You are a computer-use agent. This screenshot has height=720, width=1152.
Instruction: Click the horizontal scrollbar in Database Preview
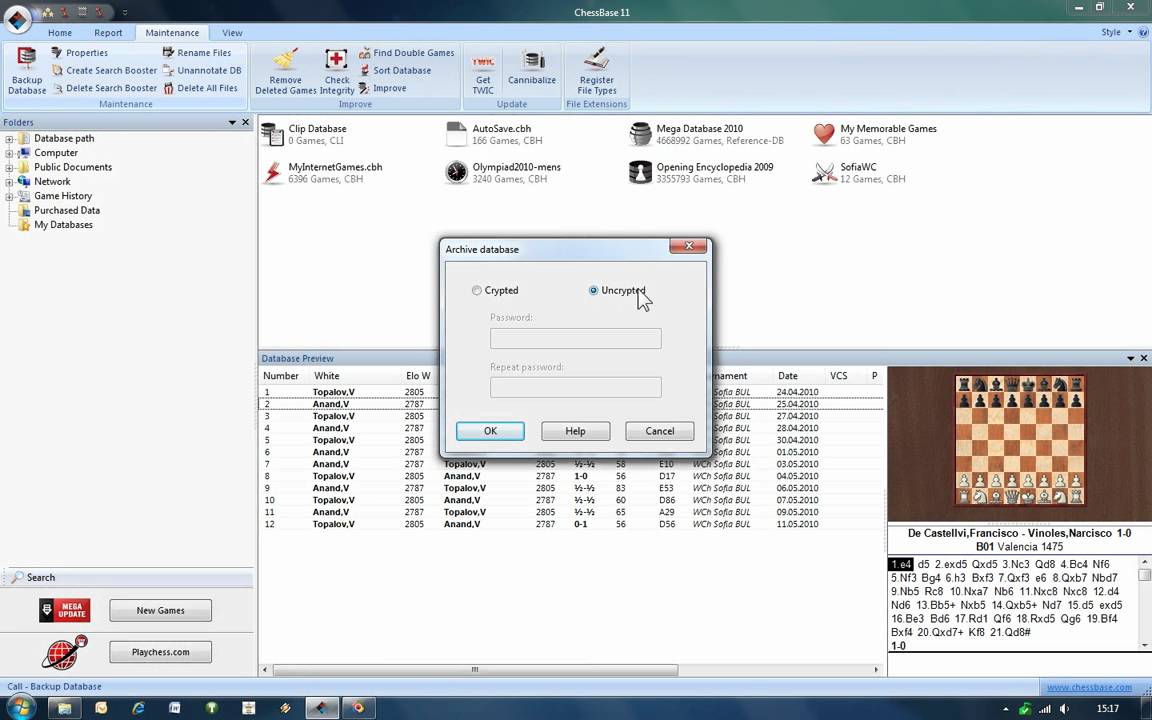(475, 669)
